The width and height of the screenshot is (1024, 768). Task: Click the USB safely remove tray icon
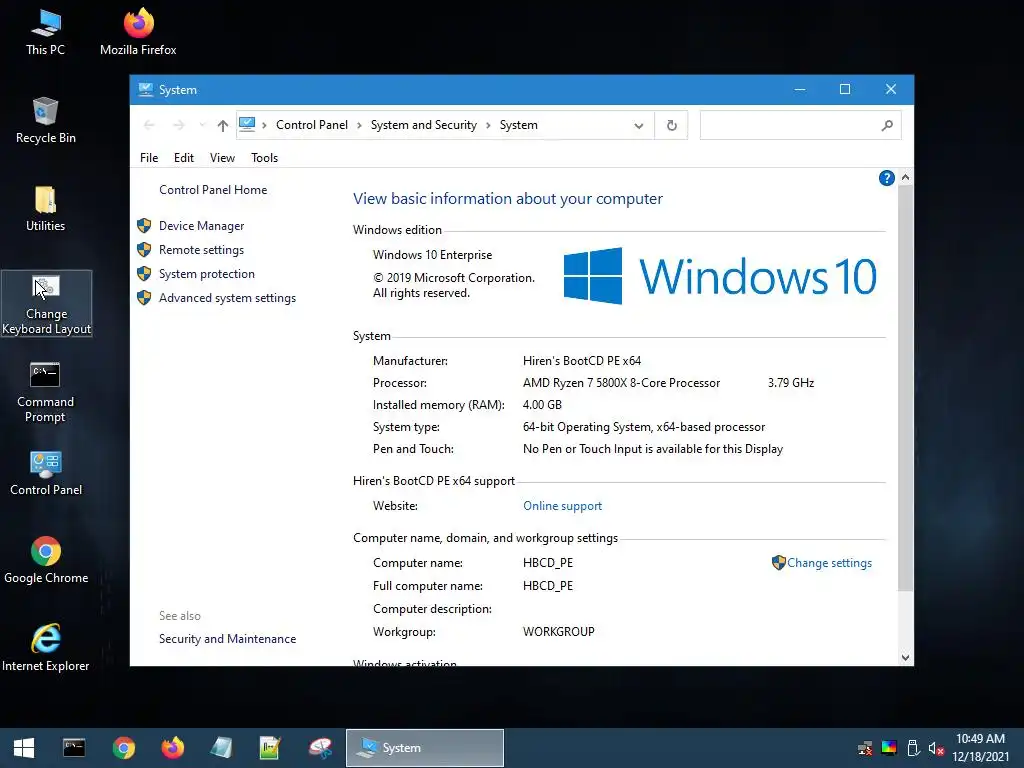click(x=913, y=748)
